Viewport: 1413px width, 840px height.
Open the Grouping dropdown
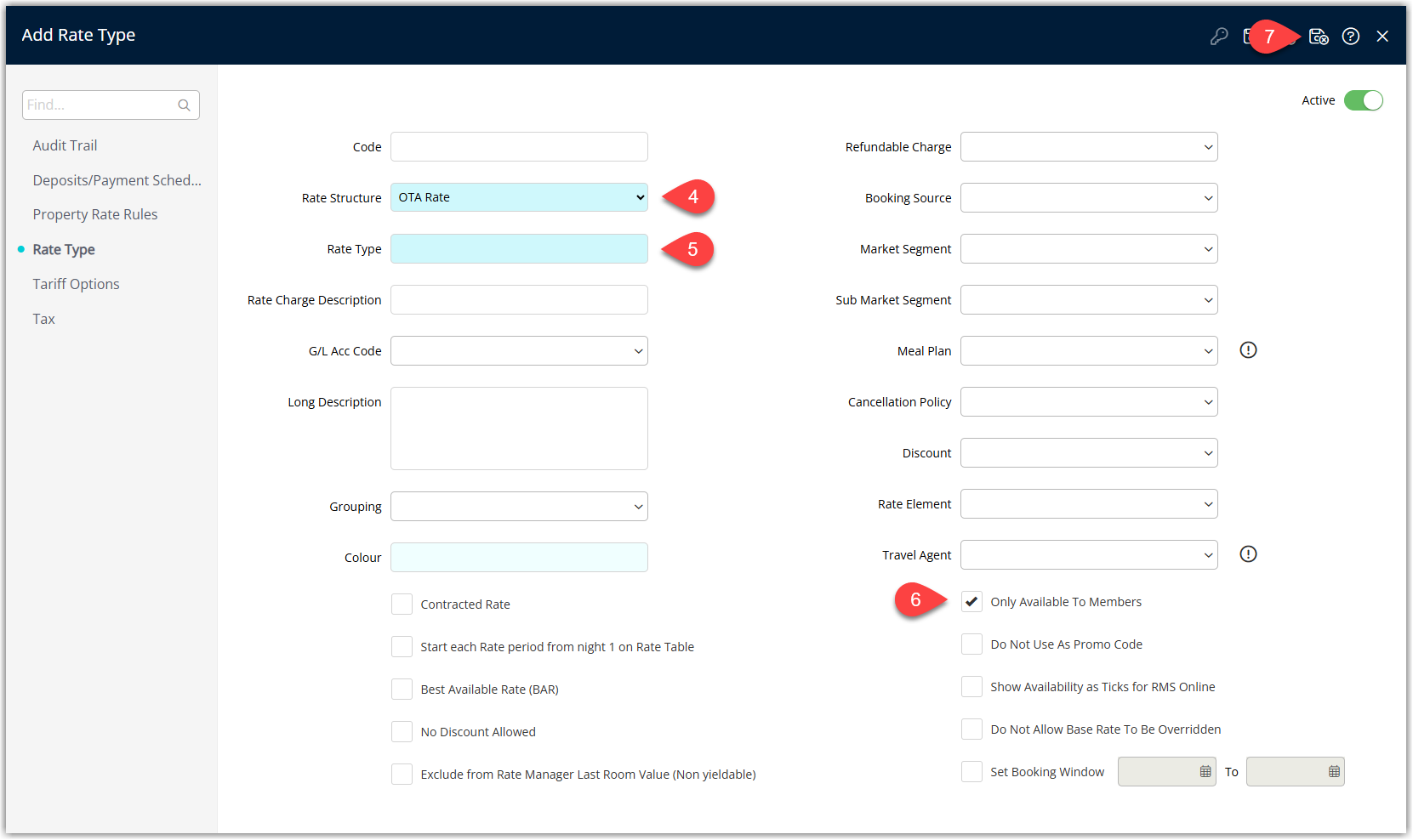(519, 507)
